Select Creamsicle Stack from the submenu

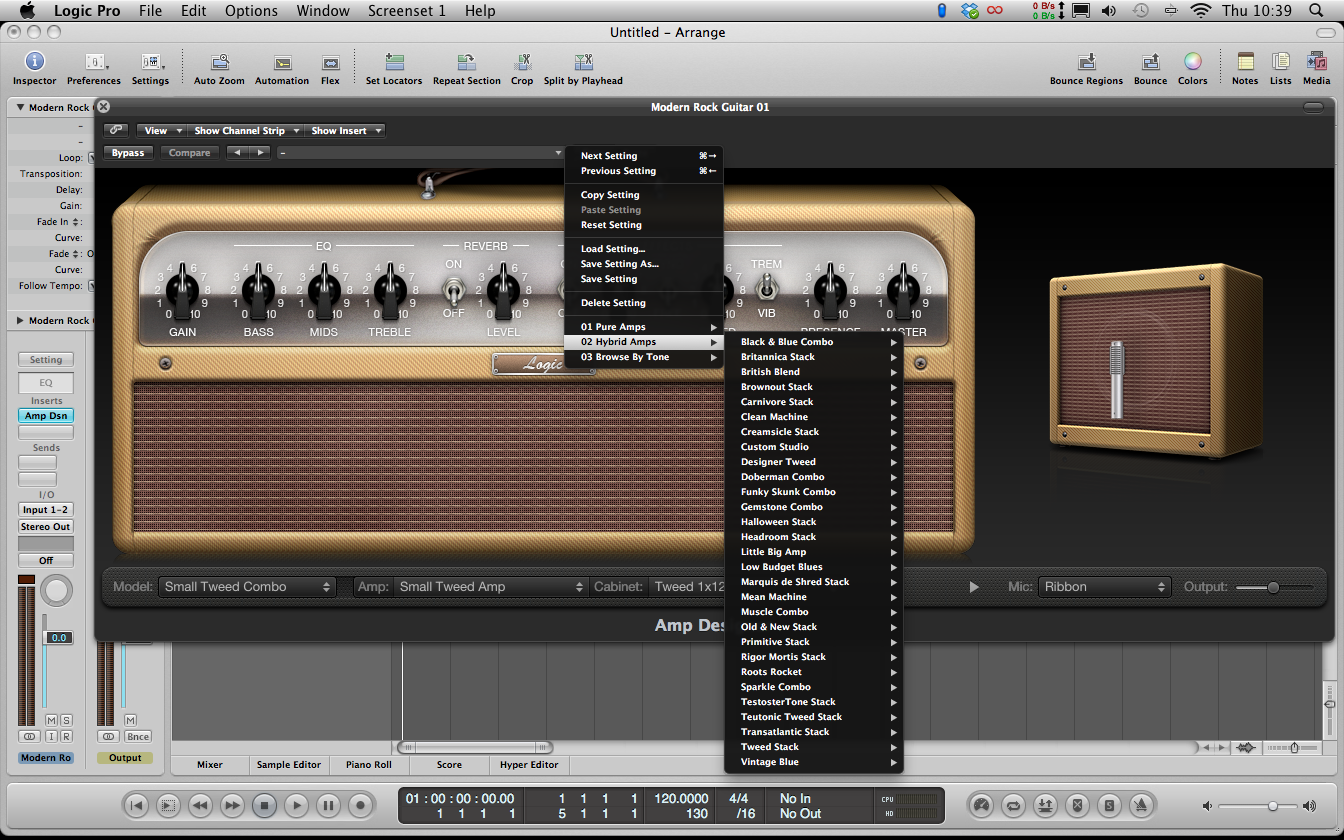pyautogui.click(x=780, y=432)
